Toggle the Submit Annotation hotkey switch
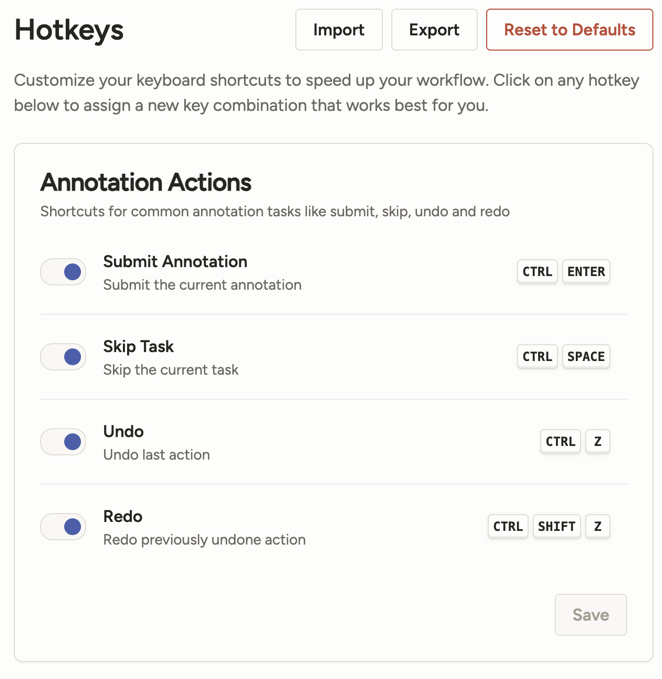 (x=63, y=271)
